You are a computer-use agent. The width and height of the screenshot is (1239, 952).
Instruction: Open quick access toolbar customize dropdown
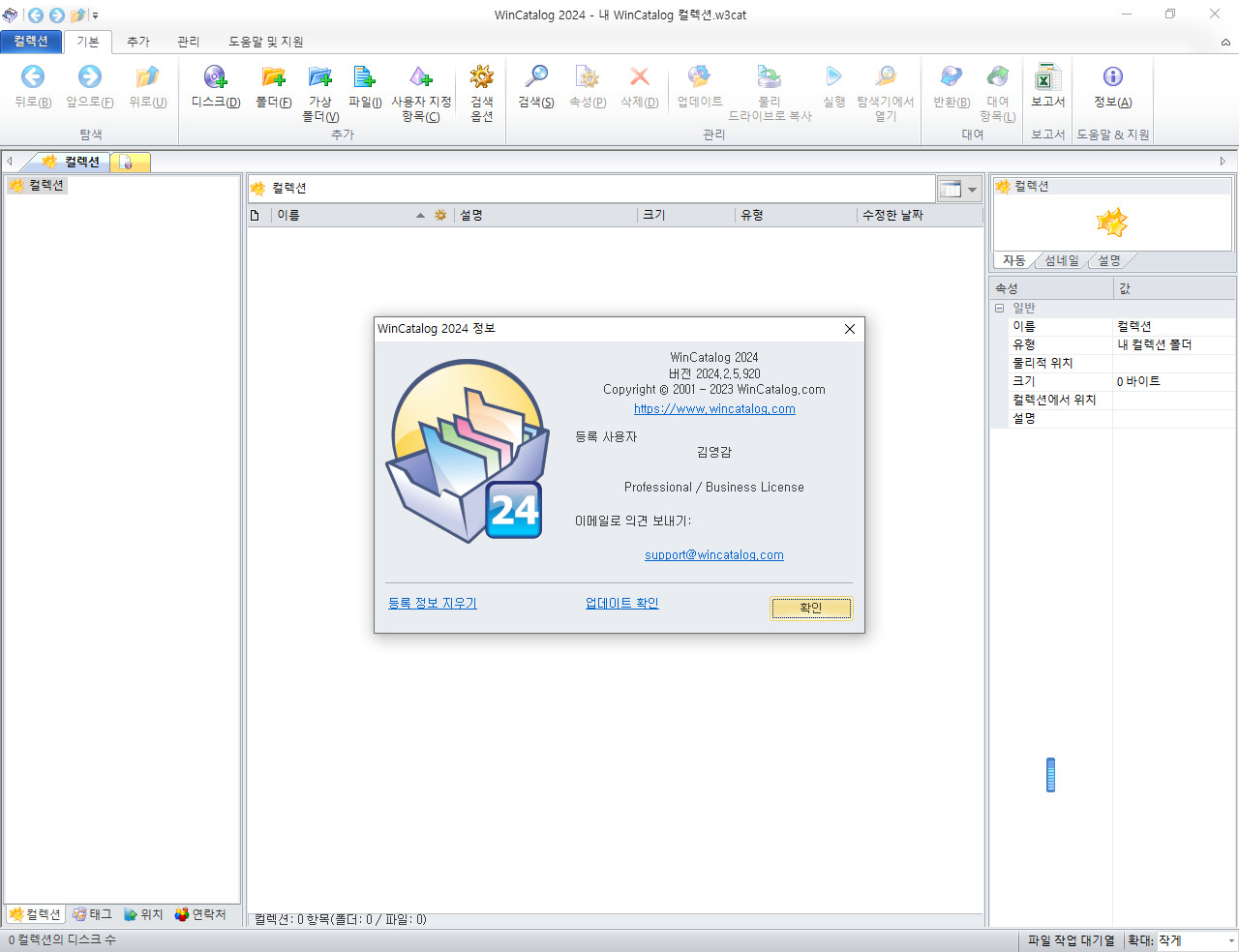point(96,15)
